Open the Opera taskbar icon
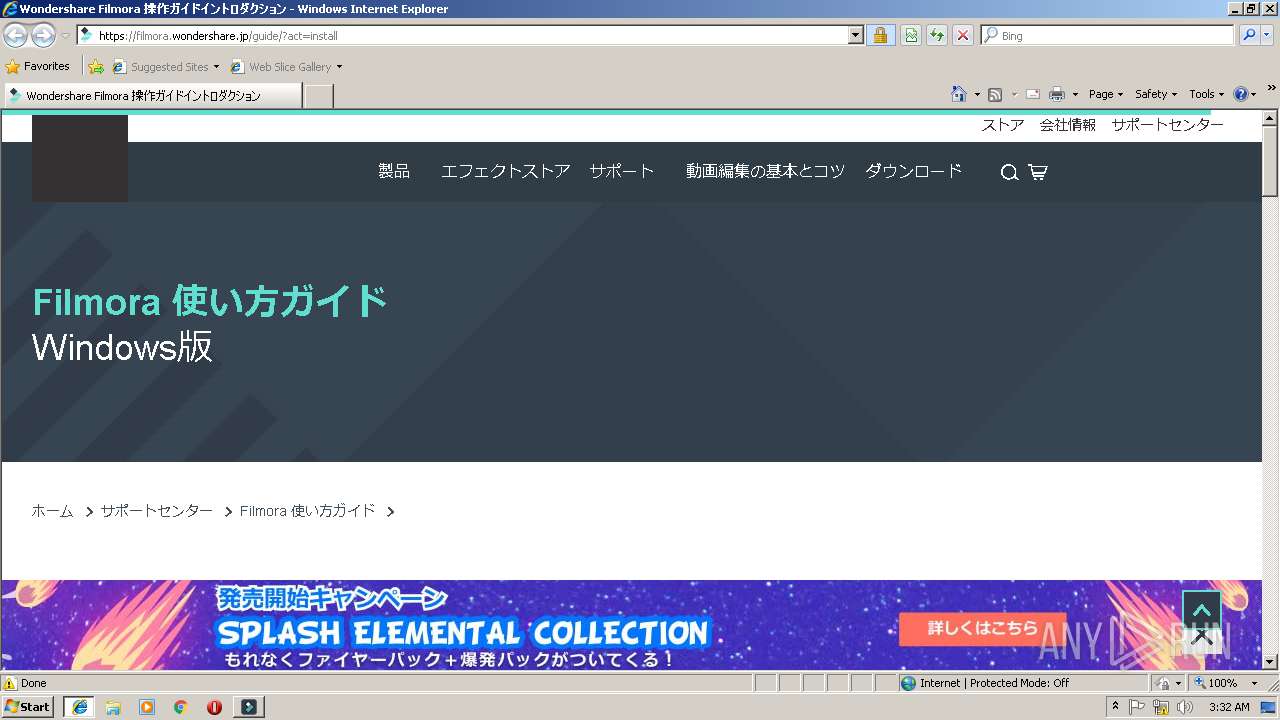 214,707
